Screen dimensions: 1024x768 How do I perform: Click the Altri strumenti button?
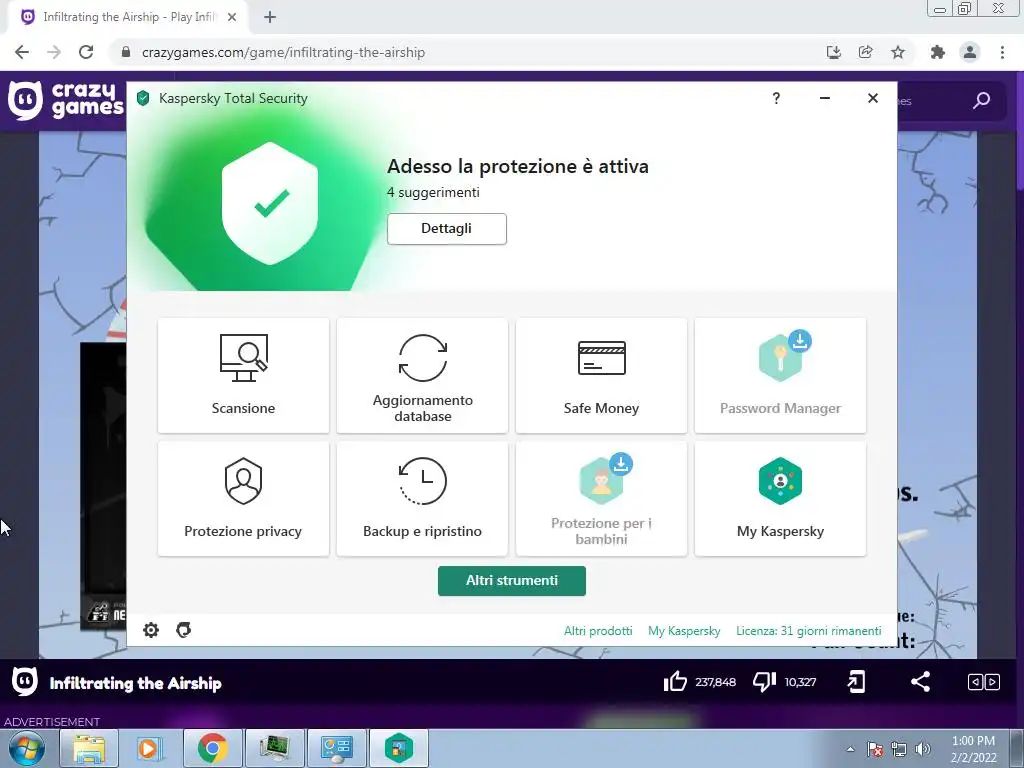pyautogui.click(x=512, y=581)
